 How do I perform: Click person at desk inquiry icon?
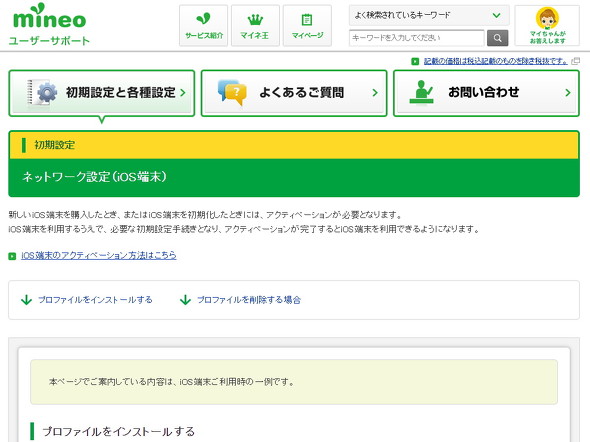pos(421,92)
